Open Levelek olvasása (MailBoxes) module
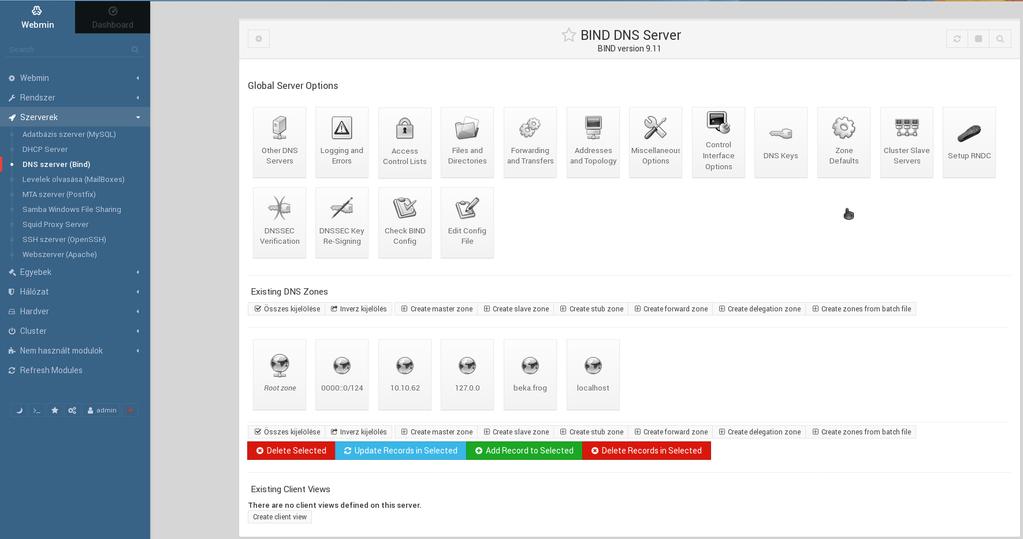The height and width of the screenshot is (539, 1023). click(73, 179)
